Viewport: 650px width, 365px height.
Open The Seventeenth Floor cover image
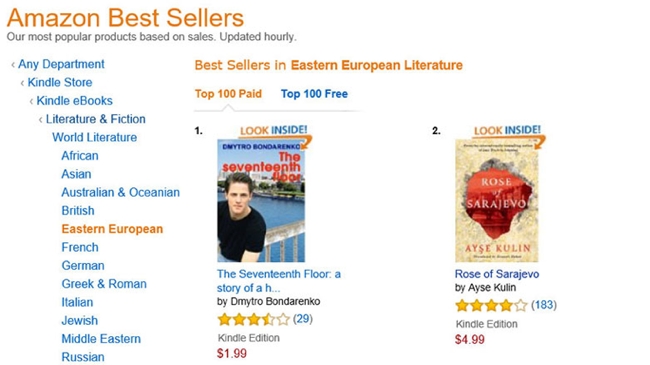(261, 200)
